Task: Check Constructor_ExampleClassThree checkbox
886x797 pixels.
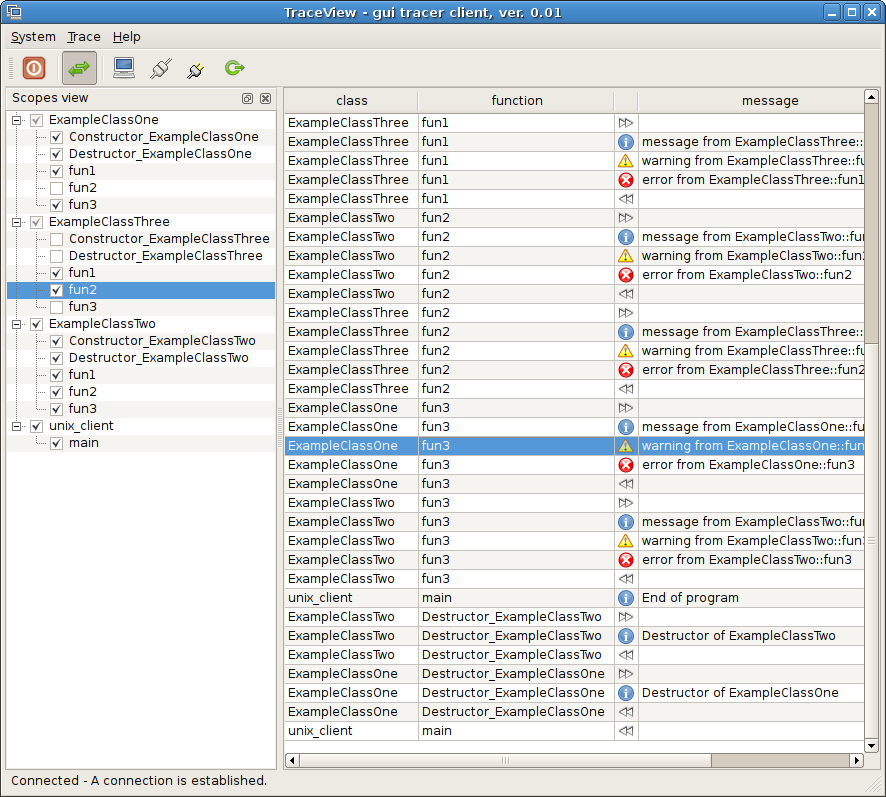Action: click(x=57, y=239)
